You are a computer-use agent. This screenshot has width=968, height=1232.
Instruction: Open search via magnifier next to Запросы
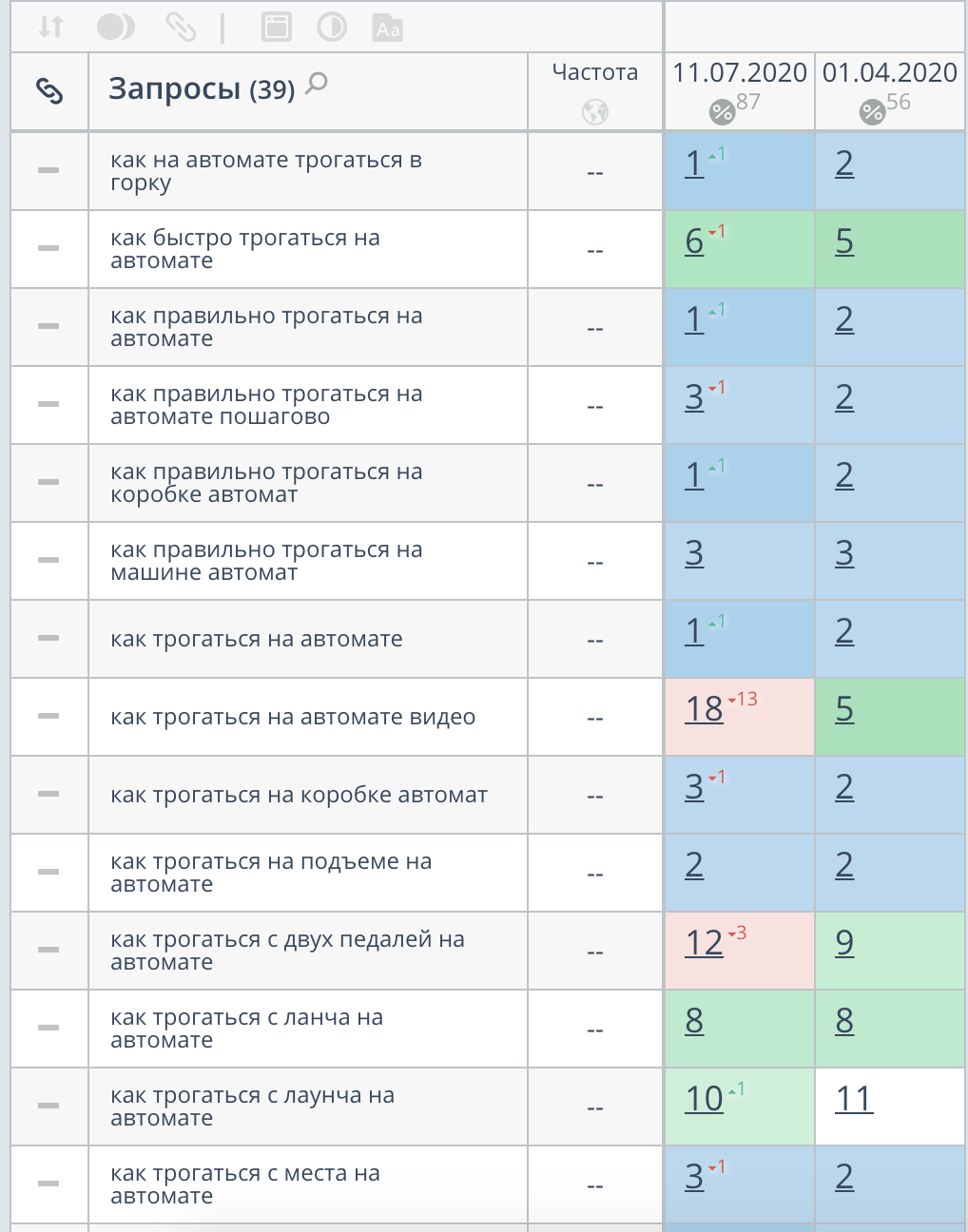coord(318,84)
